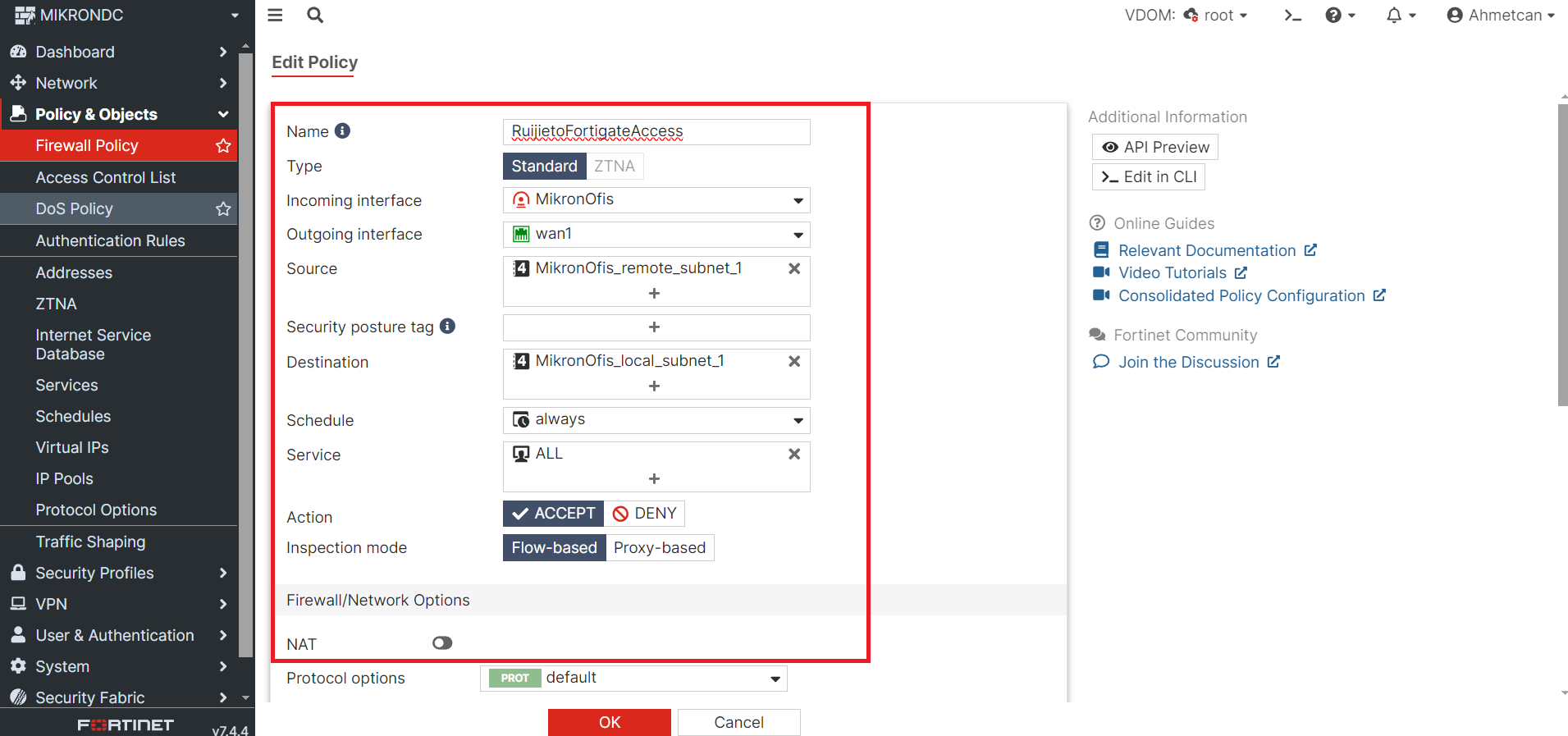Click the Dashboard gauge icon
The height and width of the screenshot is (736, 1568).
18,52
